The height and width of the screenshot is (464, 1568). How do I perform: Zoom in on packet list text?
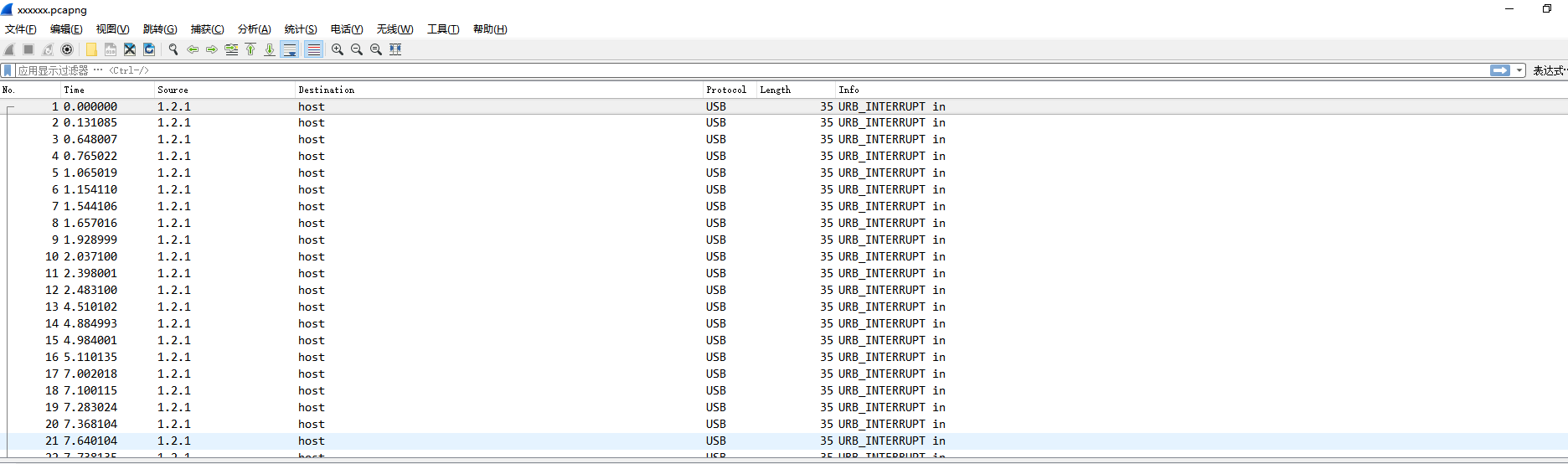[338, 49]
